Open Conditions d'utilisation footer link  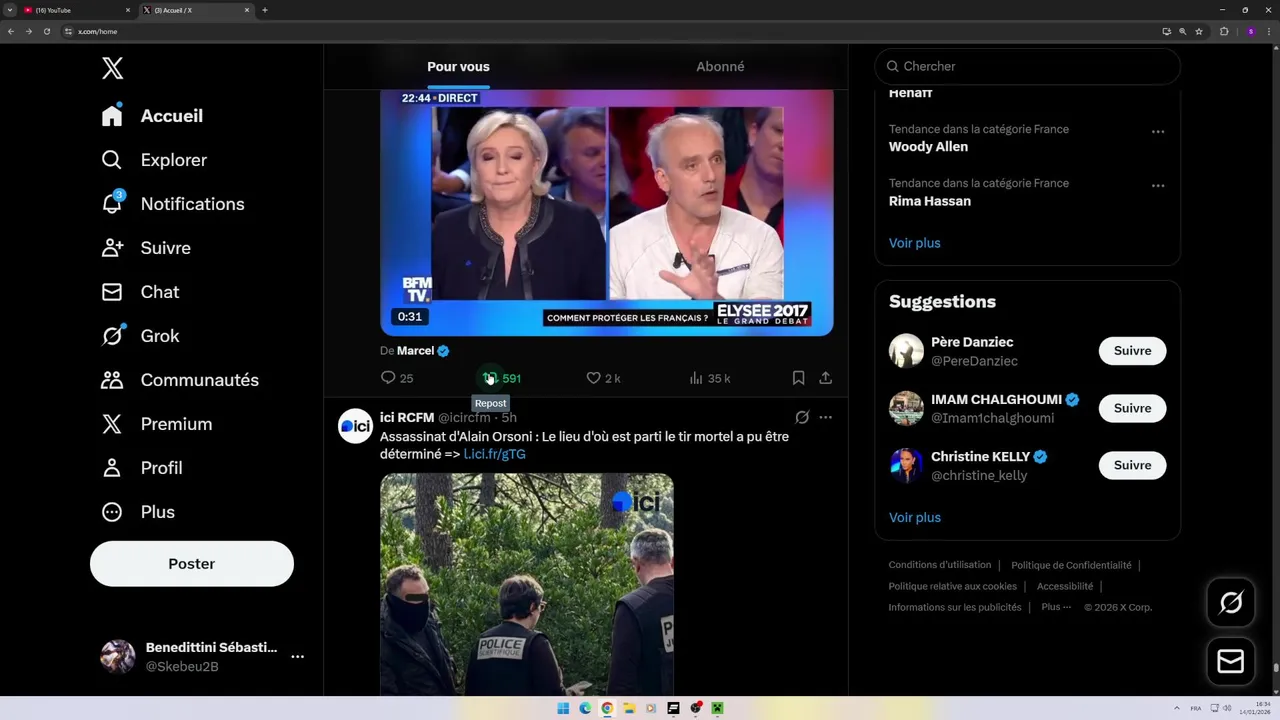[940, 565]
